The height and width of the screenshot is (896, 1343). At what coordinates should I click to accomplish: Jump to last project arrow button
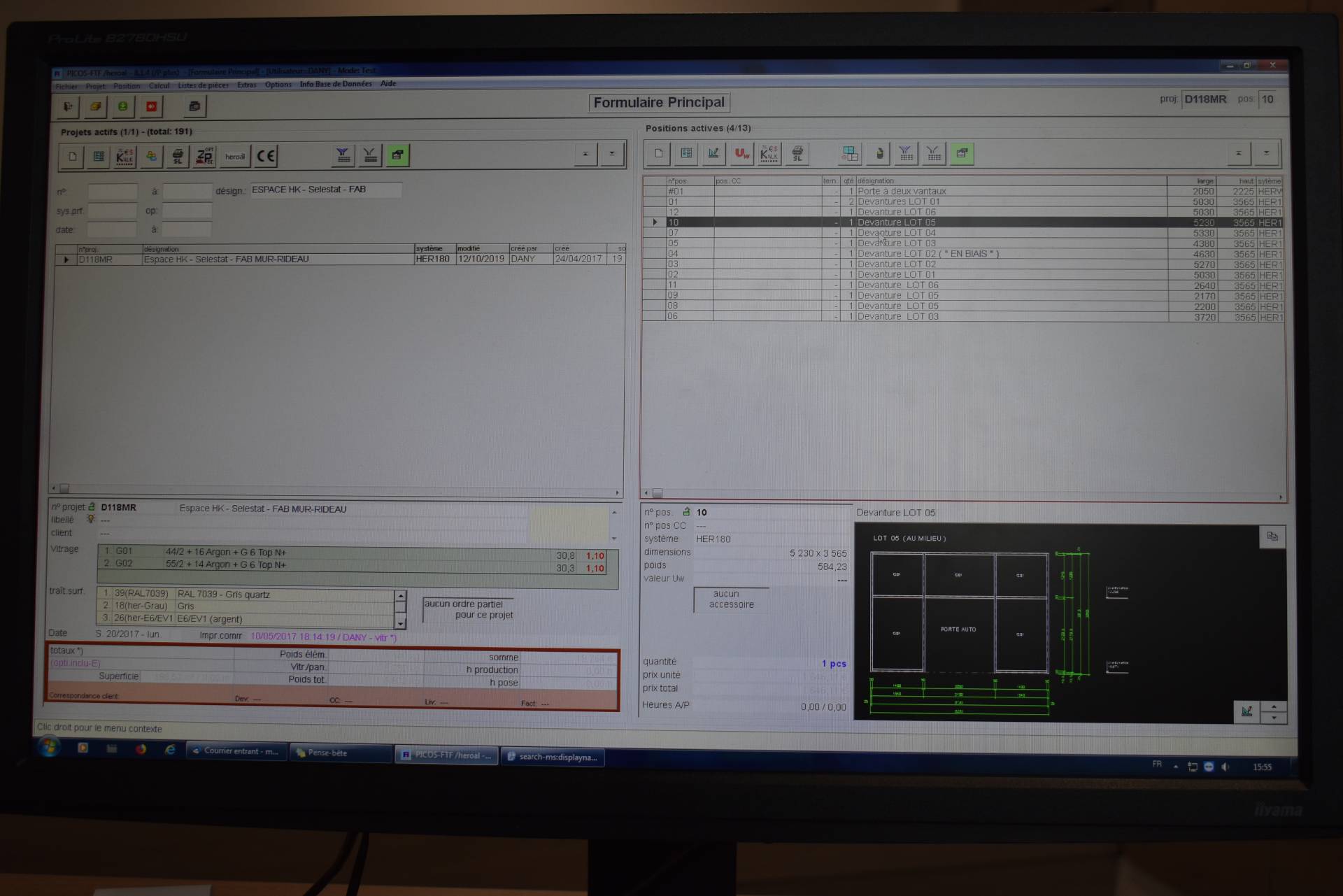(x=611, y=155)
